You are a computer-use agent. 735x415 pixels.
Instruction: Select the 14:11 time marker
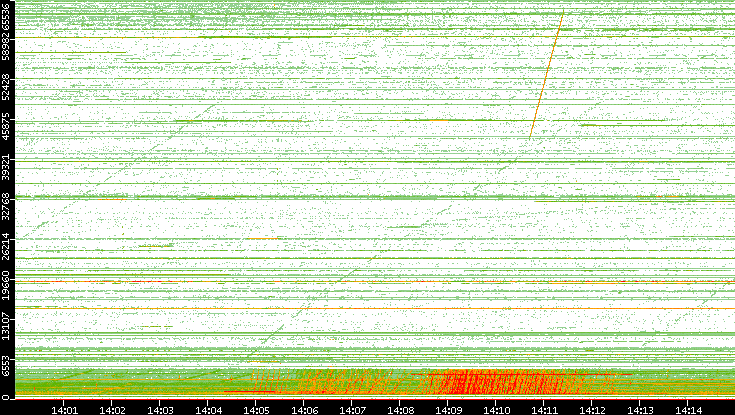(x=544, y=409)
